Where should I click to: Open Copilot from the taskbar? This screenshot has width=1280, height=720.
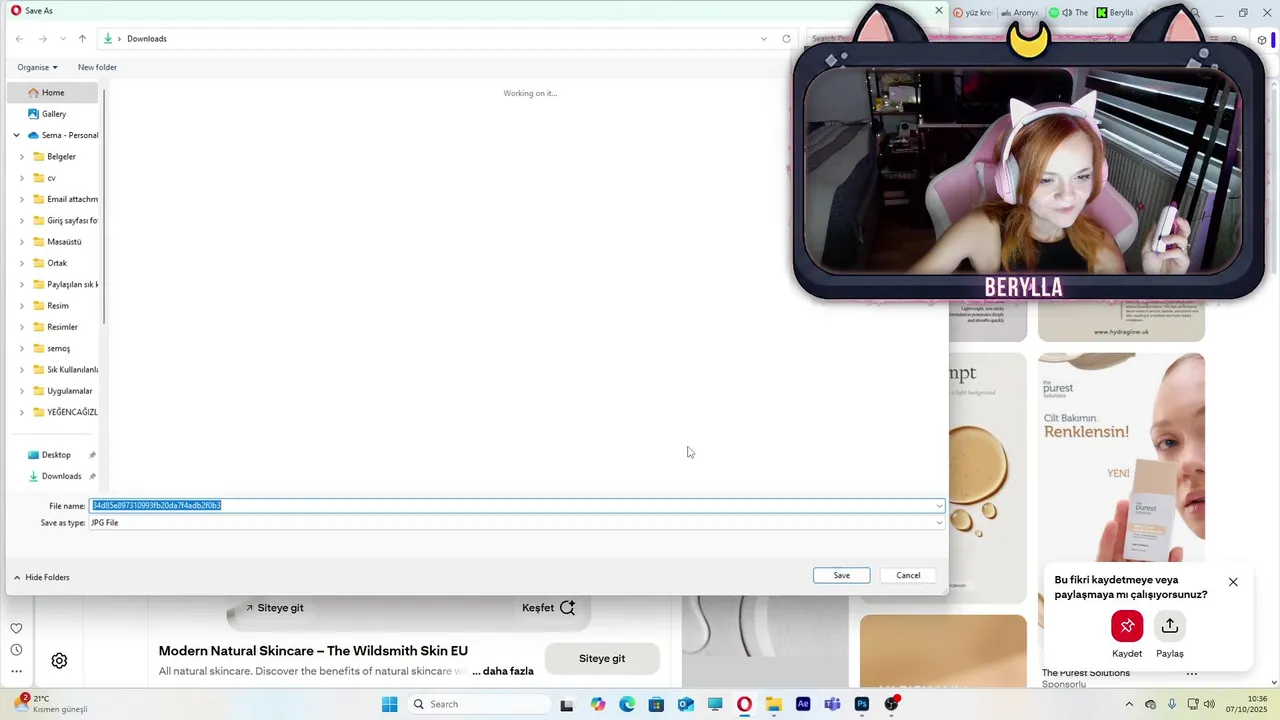click(598, 704)
